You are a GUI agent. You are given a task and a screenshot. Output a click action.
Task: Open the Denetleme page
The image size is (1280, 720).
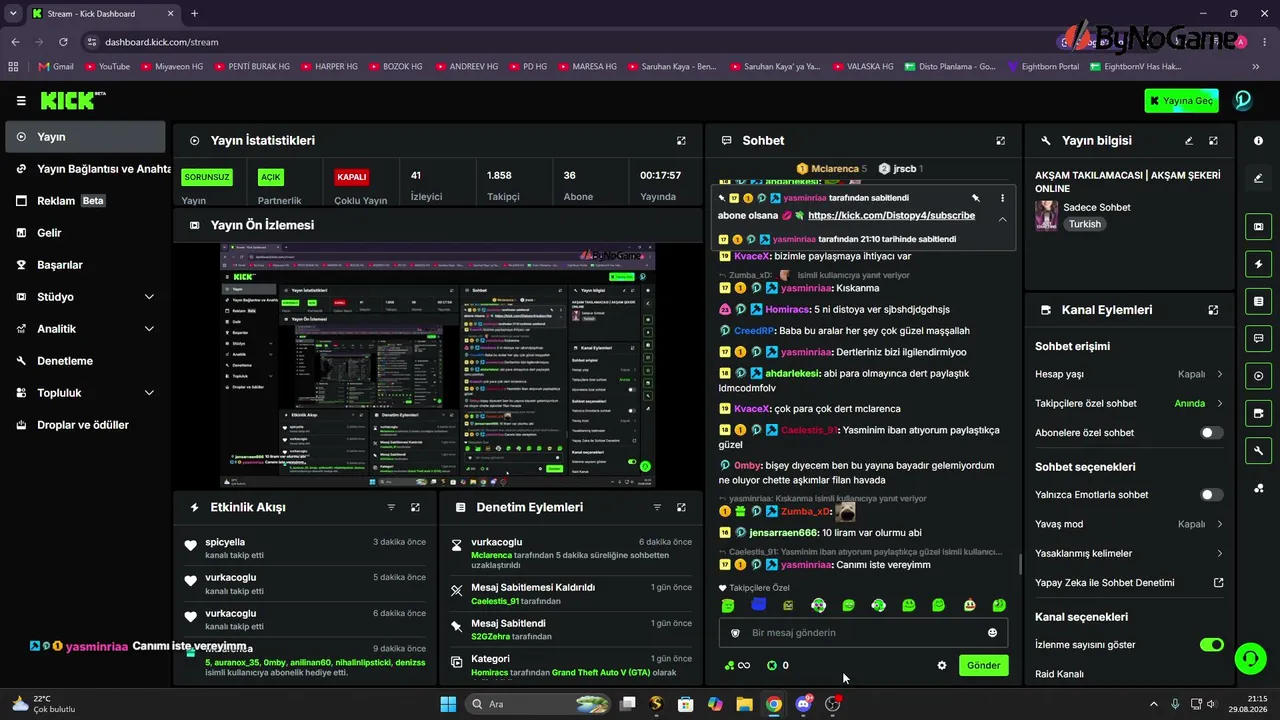86,361
